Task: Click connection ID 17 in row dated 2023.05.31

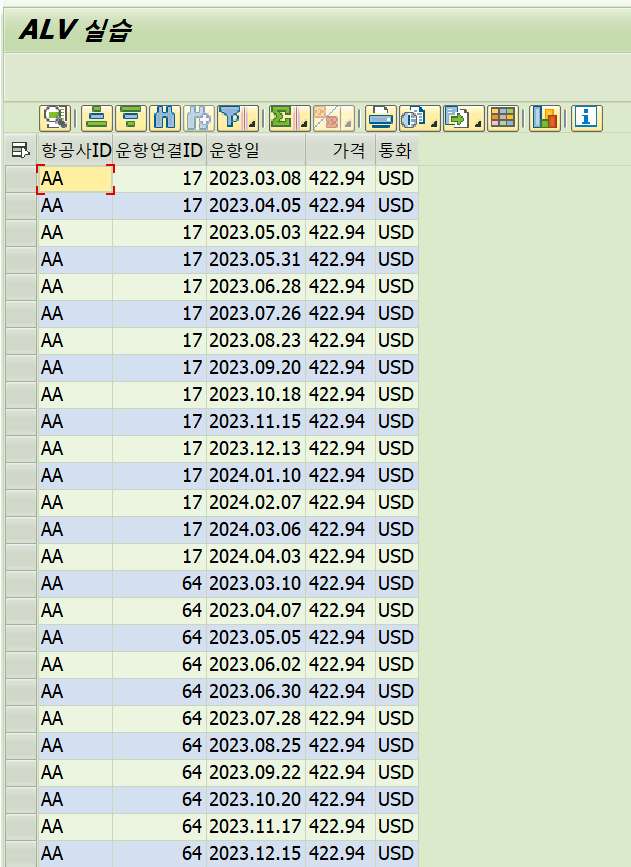Action: click(x=159, y=259)
